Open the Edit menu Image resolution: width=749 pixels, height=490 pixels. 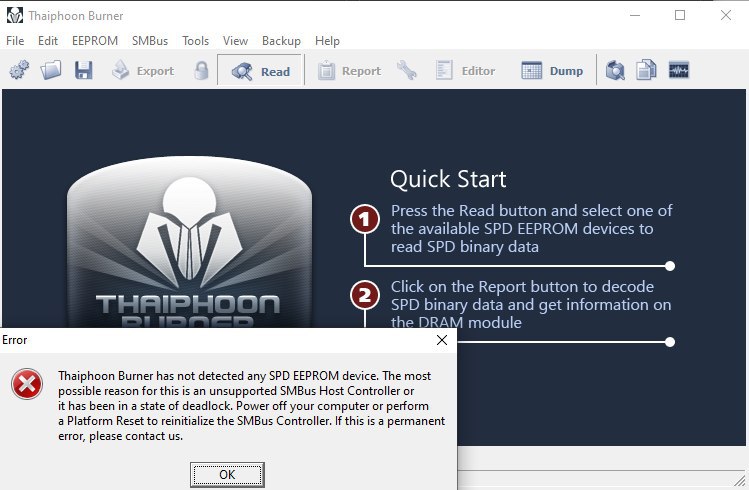48,41
